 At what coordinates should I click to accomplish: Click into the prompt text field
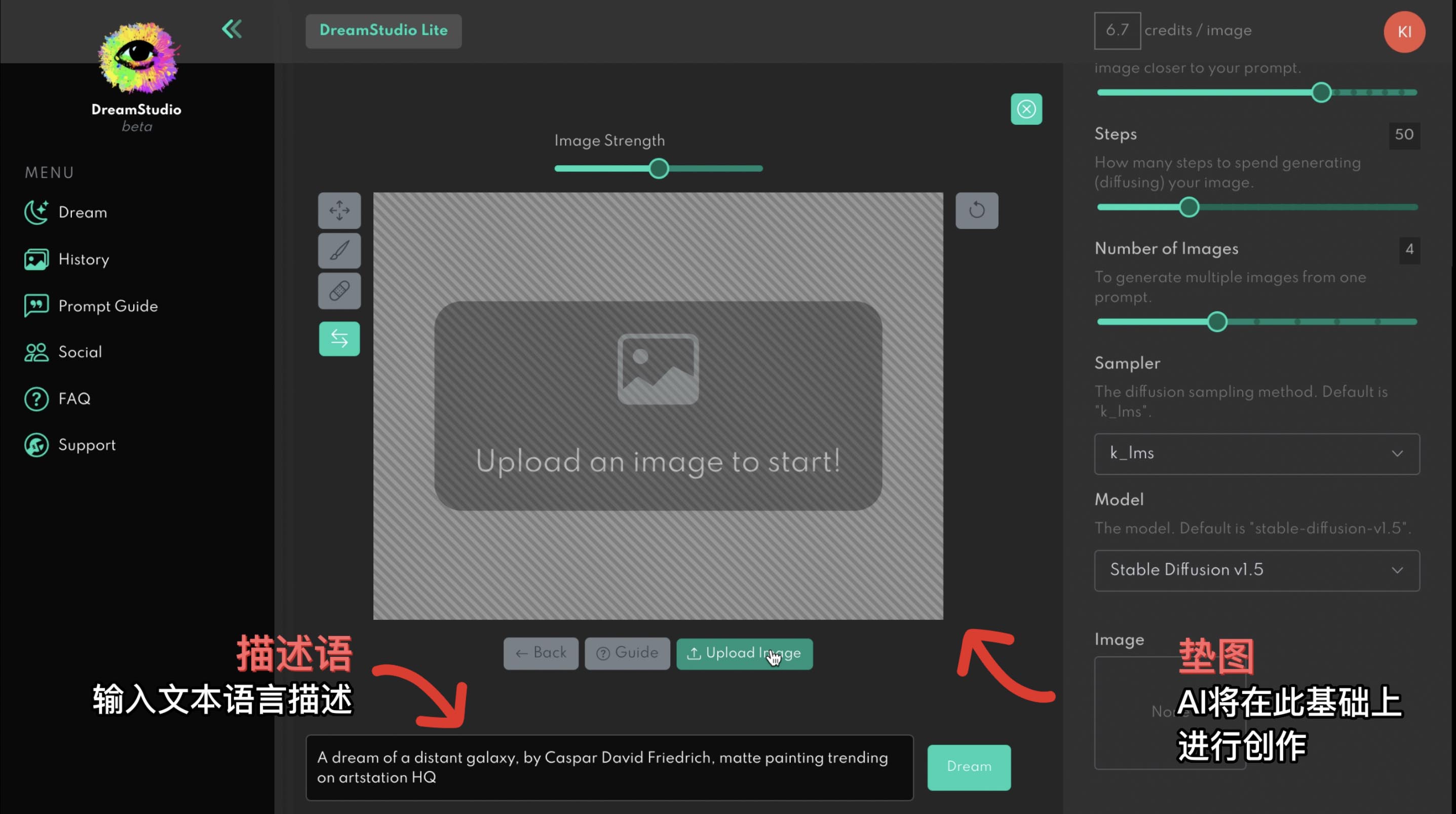click(x=609, y=767)
